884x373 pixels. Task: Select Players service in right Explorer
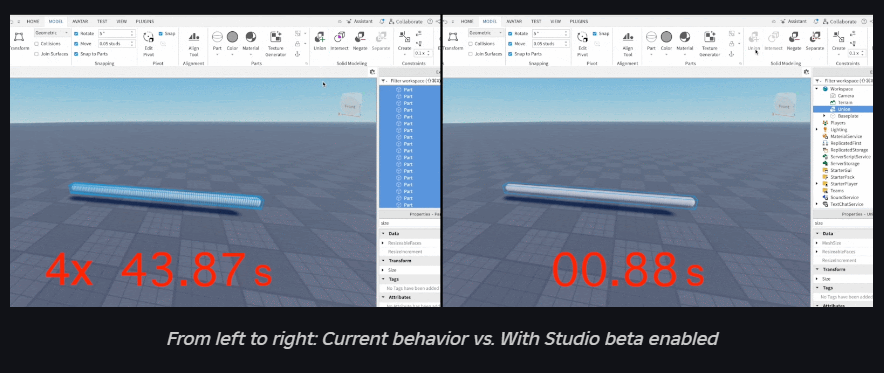tap(837, 123)
